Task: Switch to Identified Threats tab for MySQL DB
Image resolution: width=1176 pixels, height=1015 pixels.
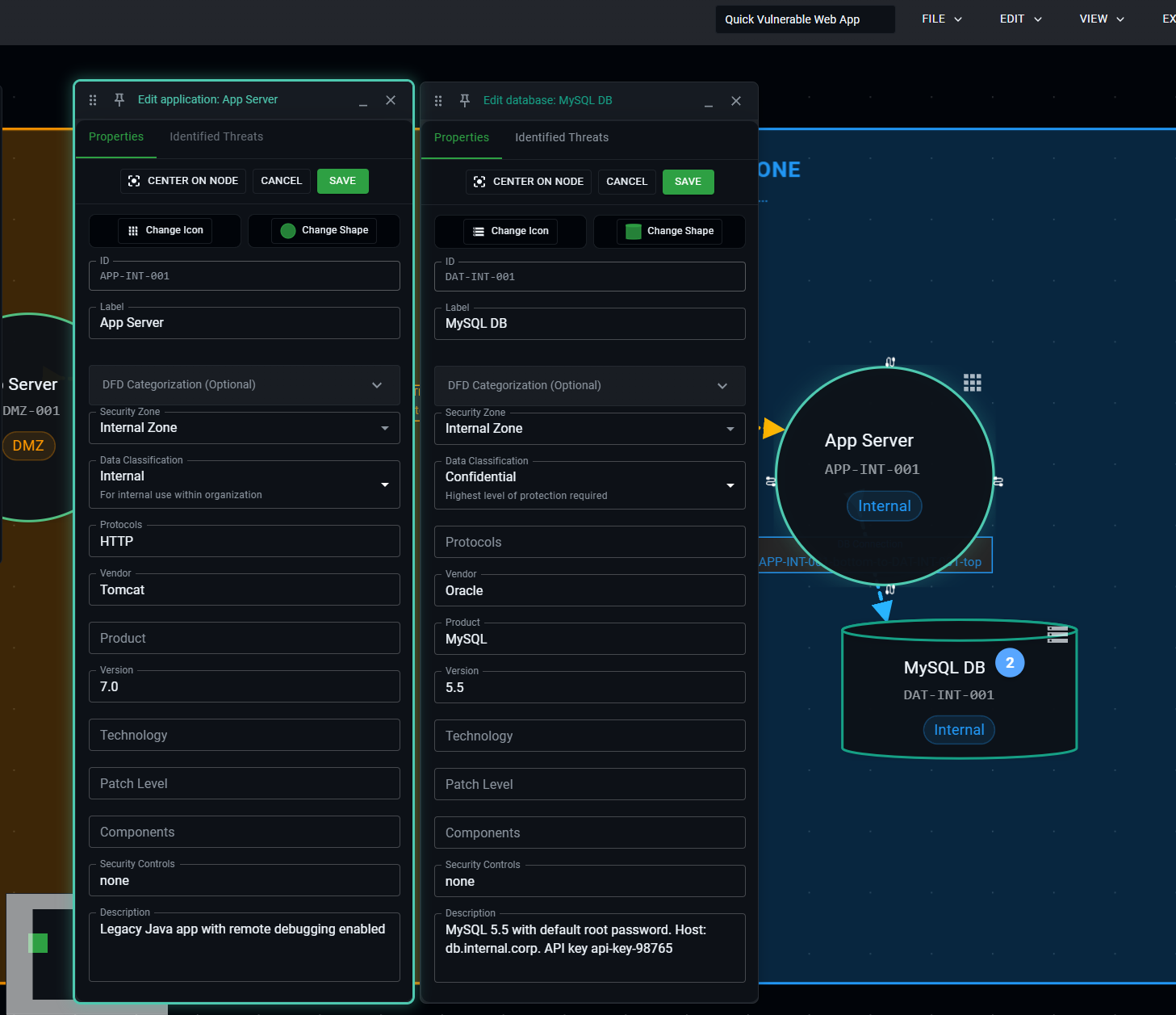Action: point(561,137)
